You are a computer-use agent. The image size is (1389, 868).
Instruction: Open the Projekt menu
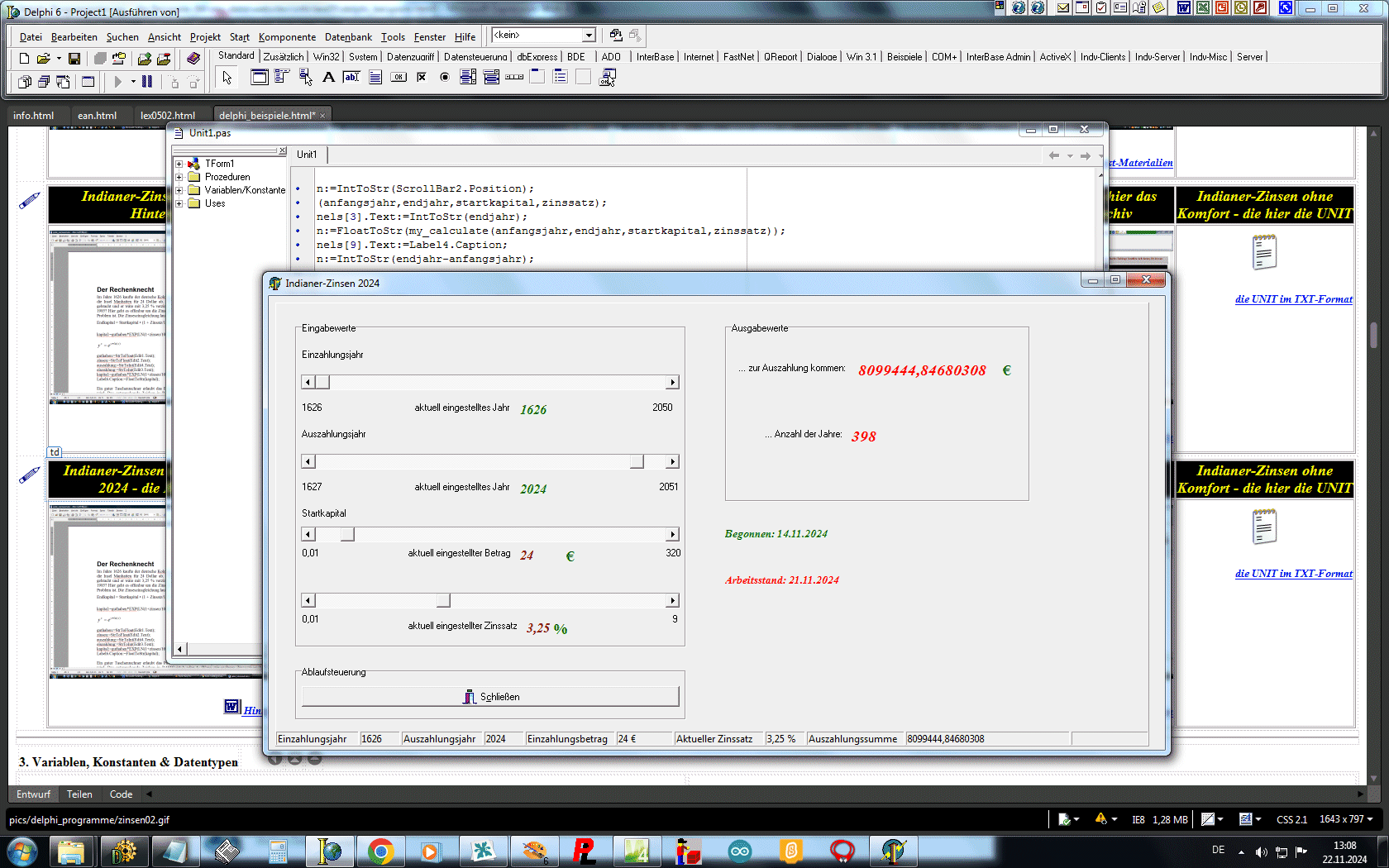tap(205, 37)
